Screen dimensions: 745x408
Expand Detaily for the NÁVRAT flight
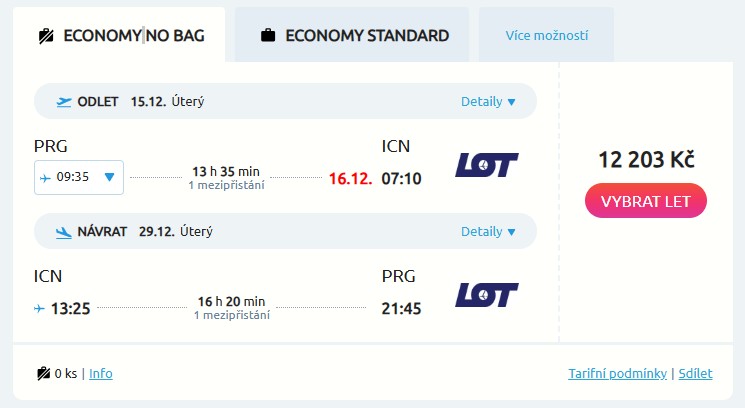488,231
